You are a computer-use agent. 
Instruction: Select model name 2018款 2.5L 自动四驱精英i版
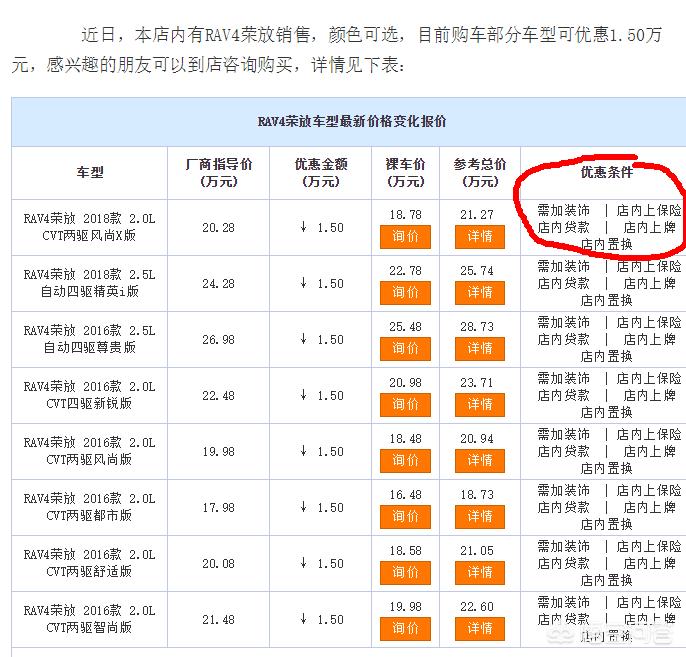click(90, 283)
